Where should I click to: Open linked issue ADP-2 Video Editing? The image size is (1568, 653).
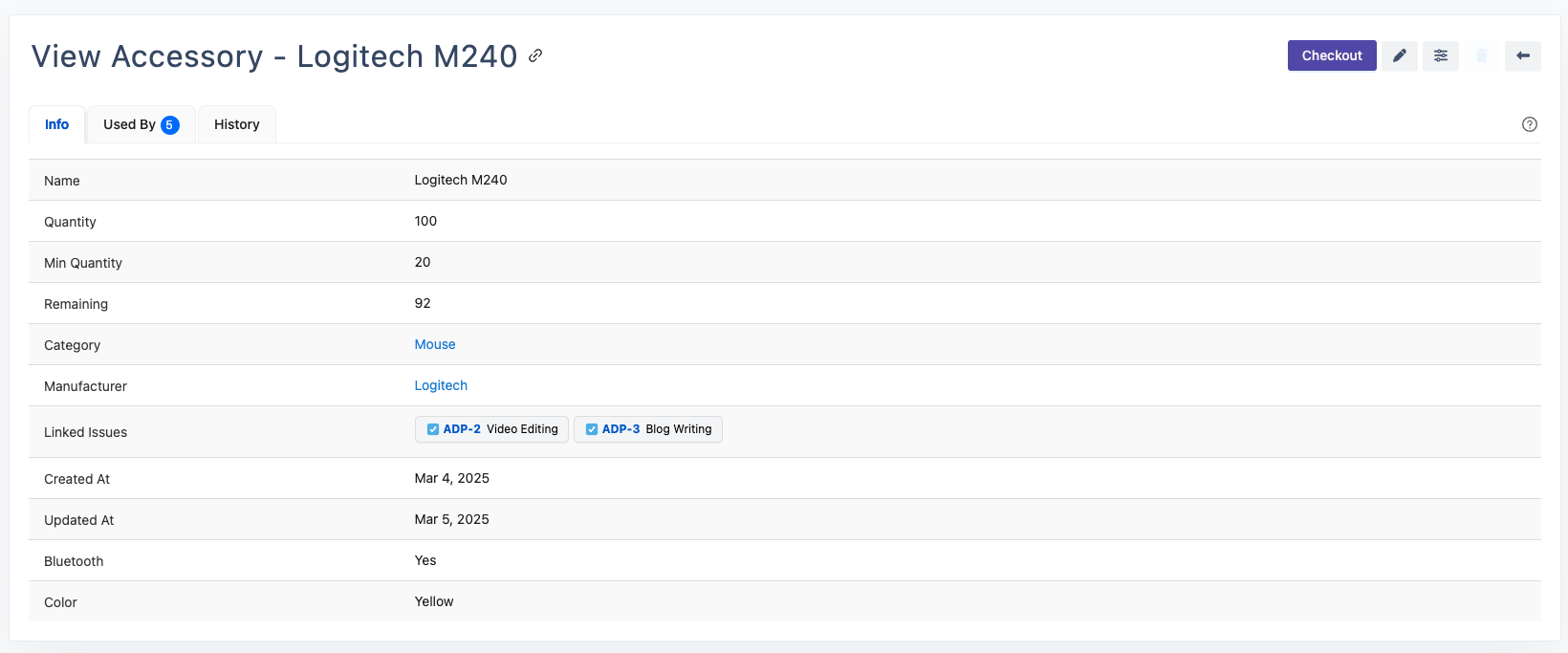click(x=492, y=429)
